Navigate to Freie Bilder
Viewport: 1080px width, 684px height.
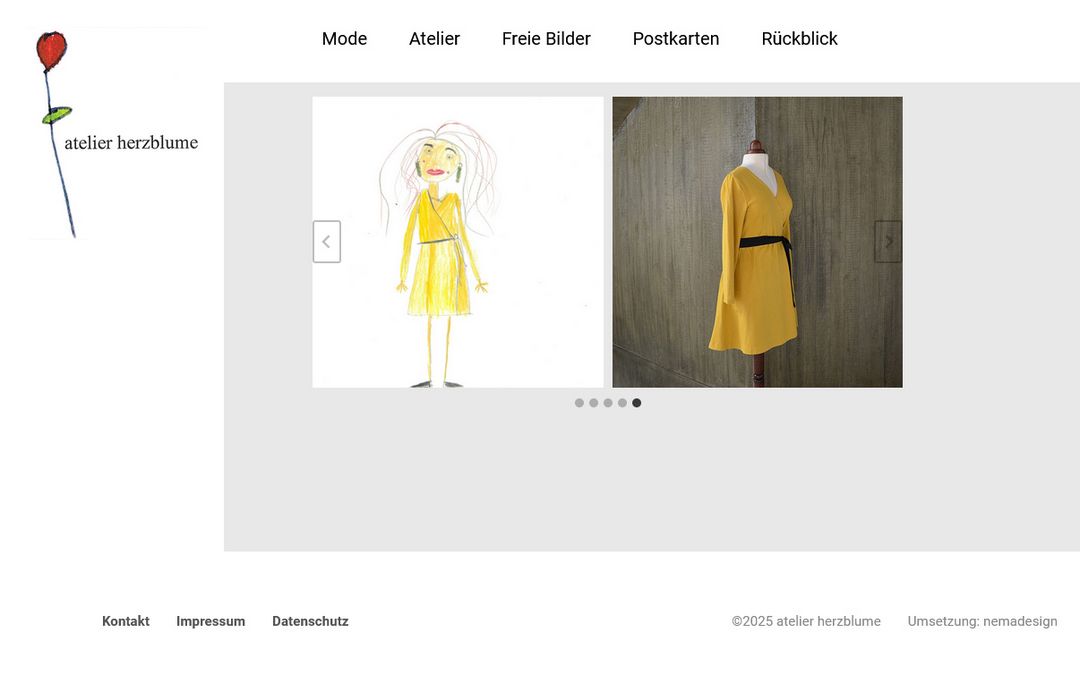point(546,38)
